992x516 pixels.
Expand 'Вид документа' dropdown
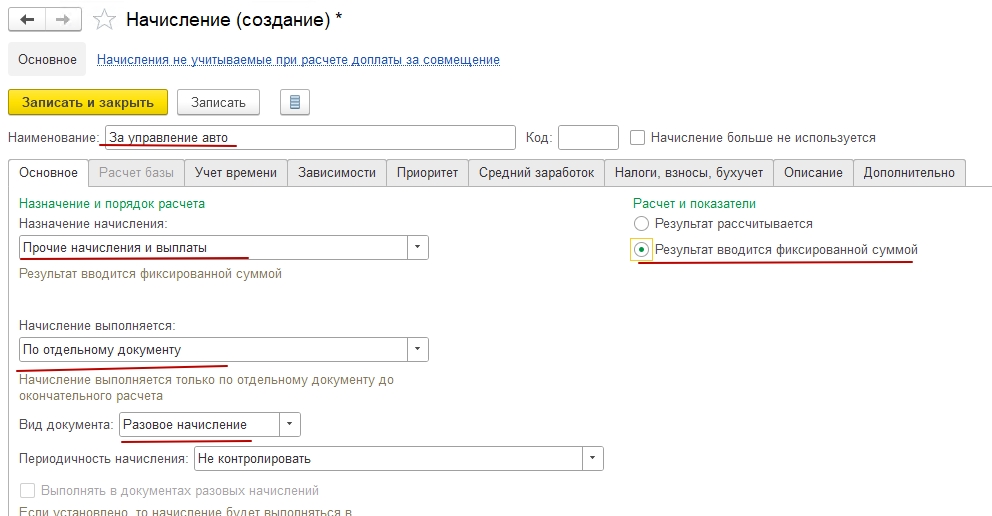click(289, 424)
